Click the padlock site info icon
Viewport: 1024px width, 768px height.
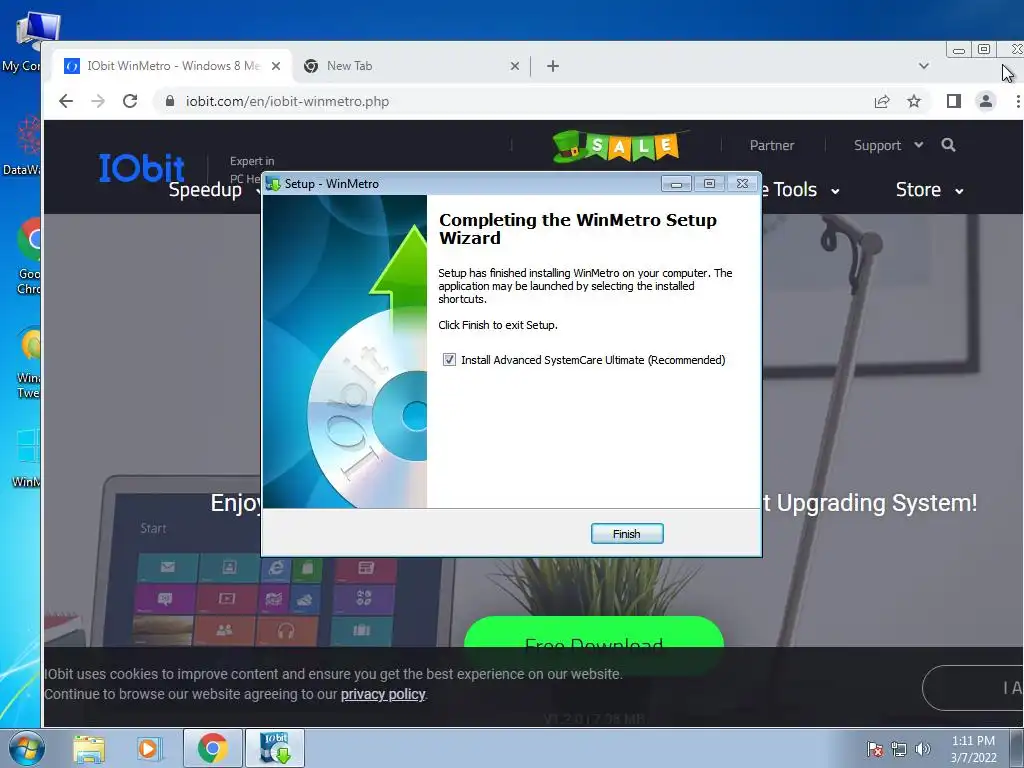coord(170,101)
